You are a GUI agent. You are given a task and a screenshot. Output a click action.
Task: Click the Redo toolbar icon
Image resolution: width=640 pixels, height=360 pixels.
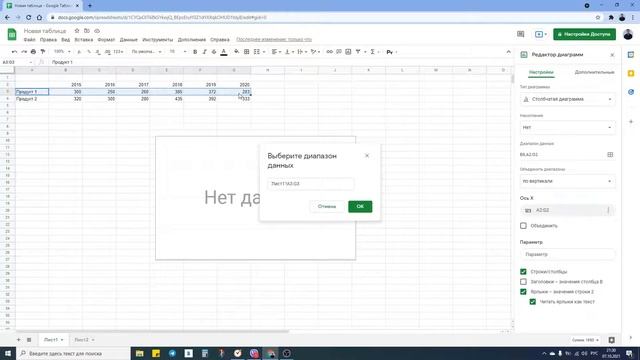click(24, 52)
